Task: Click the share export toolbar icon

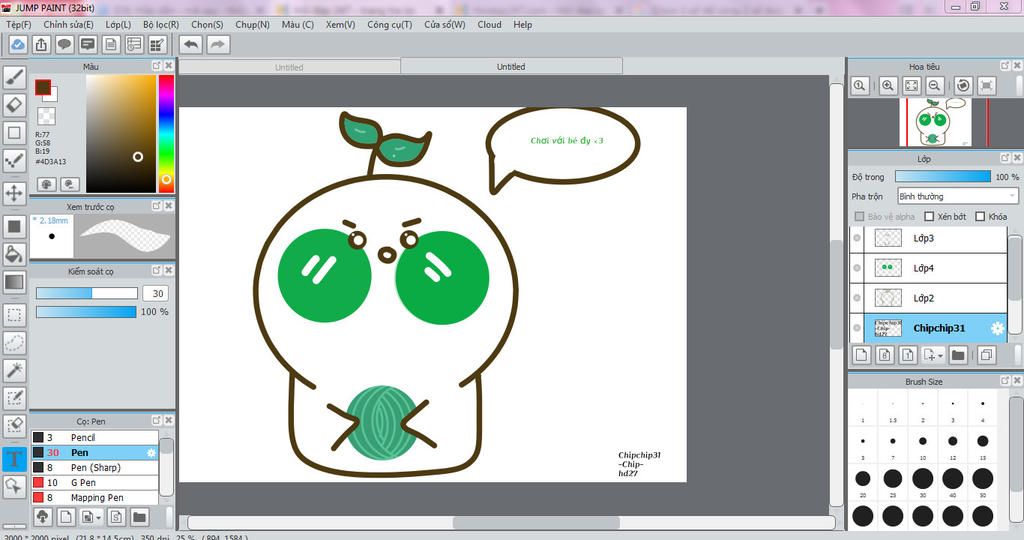Action: pyautogui.click(x=41, y=44)
